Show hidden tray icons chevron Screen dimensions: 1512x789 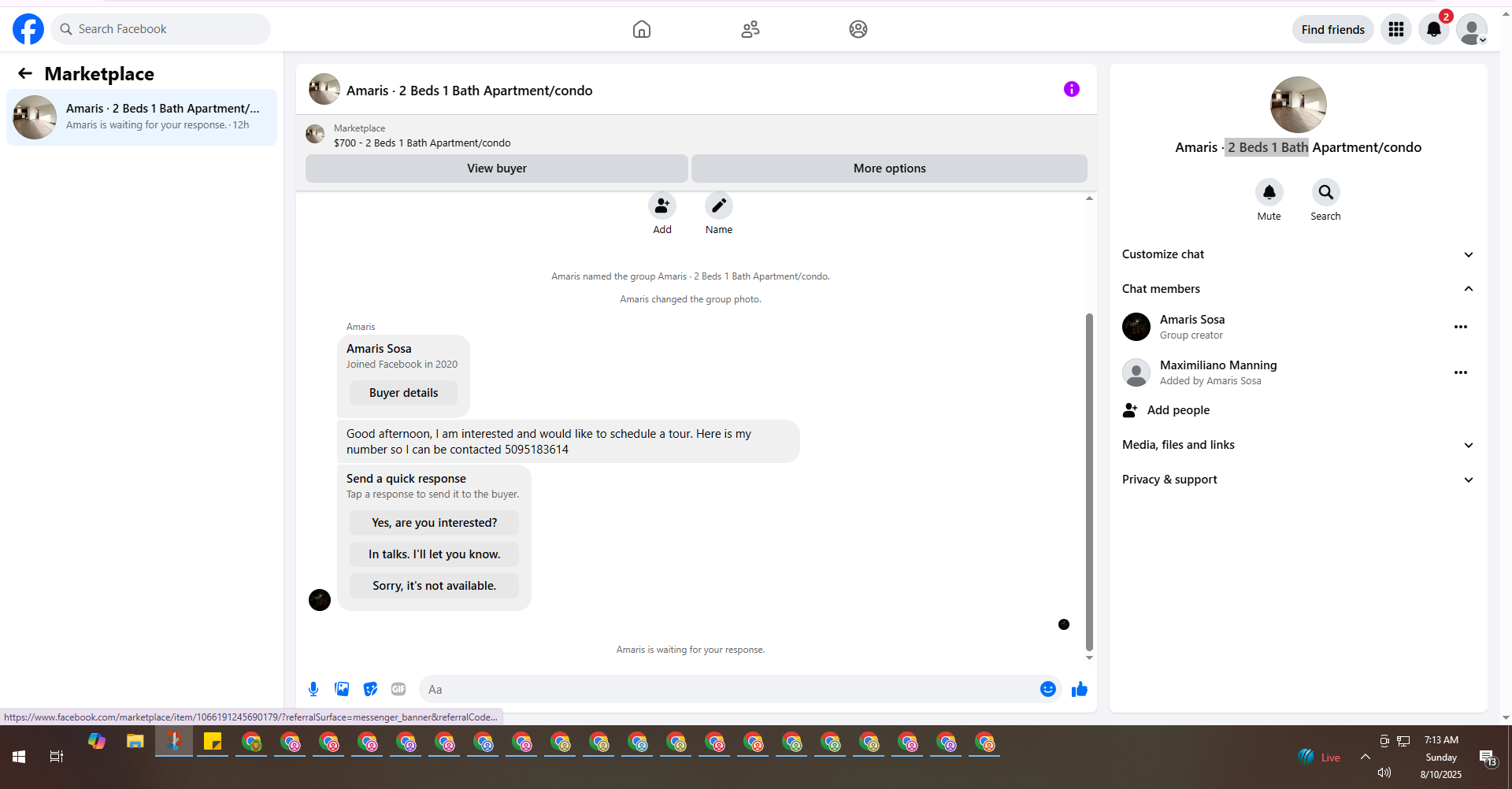point(1366,757)
